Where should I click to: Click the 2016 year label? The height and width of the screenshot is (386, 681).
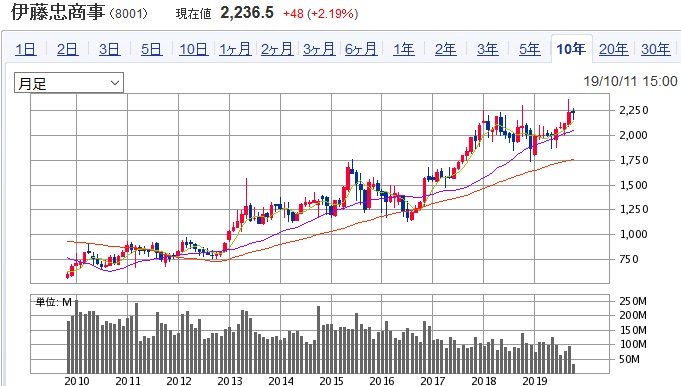click(x=382, y=381)
